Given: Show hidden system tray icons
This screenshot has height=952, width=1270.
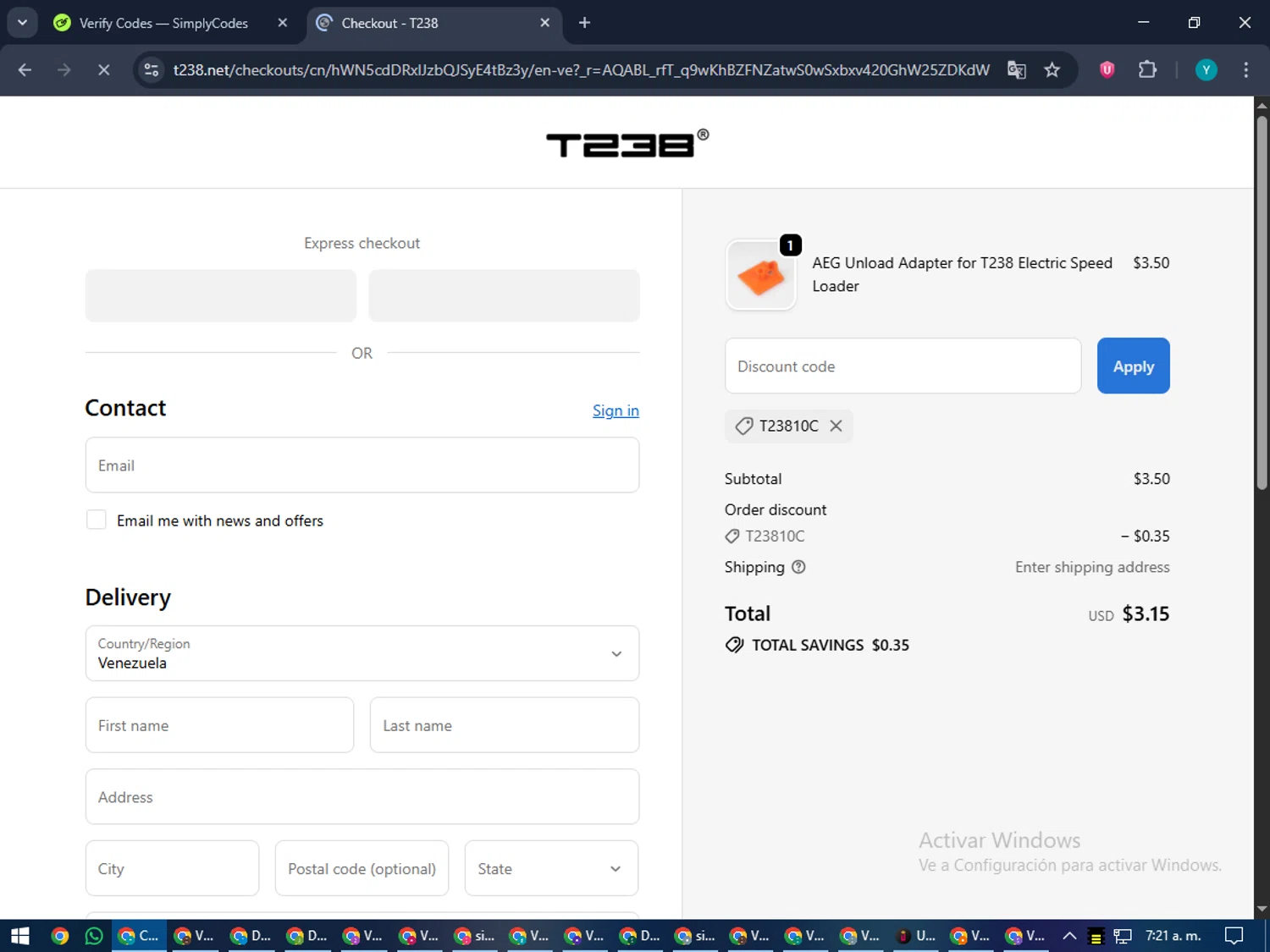Looking at the screenshot, I should click(1069, 936).
